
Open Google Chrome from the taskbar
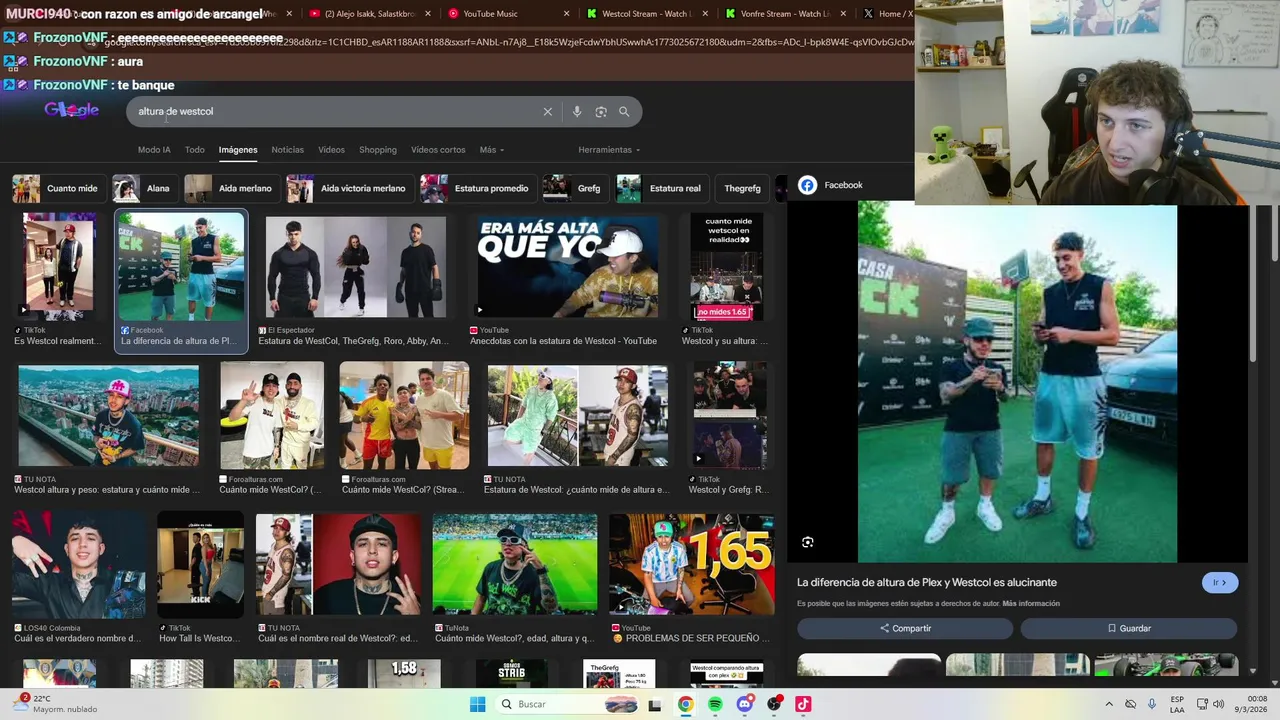tap(685, 704)
